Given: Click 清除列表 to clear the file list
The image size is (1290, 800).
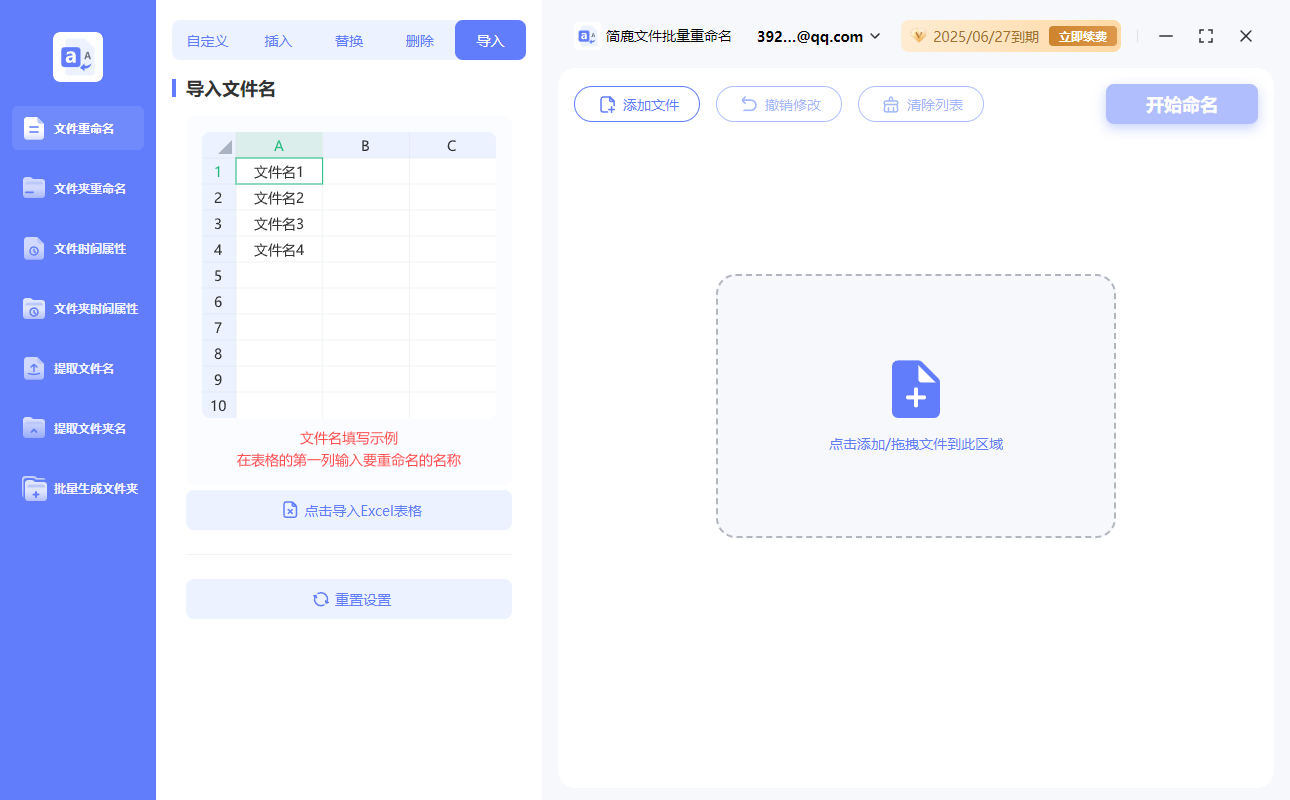Looking at the screenshot, I should (920, 103).
